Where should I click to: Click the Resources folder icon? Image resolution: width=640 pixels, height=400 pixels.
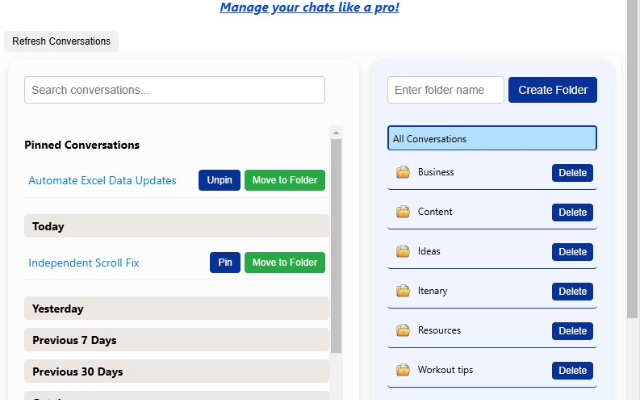click(403, 331)
